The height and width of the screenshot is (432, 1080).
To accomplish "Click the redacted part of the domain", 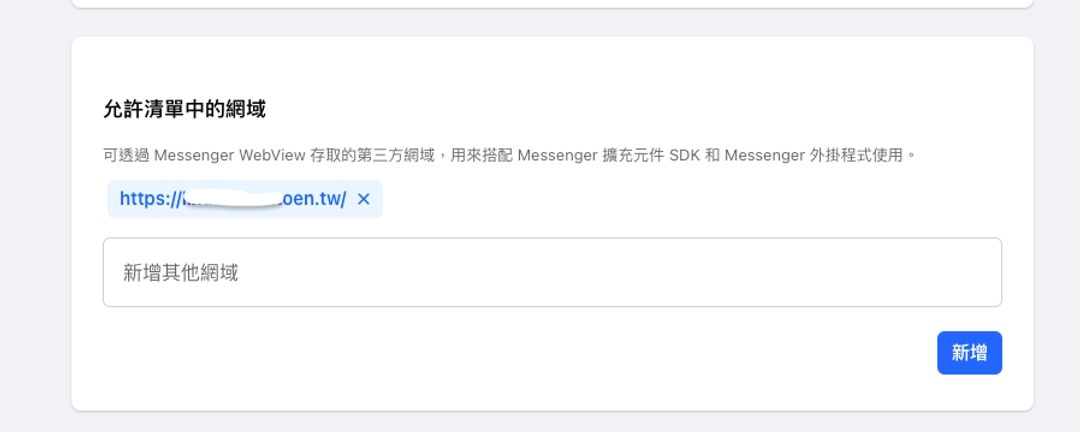I will [x=230, y=199].
